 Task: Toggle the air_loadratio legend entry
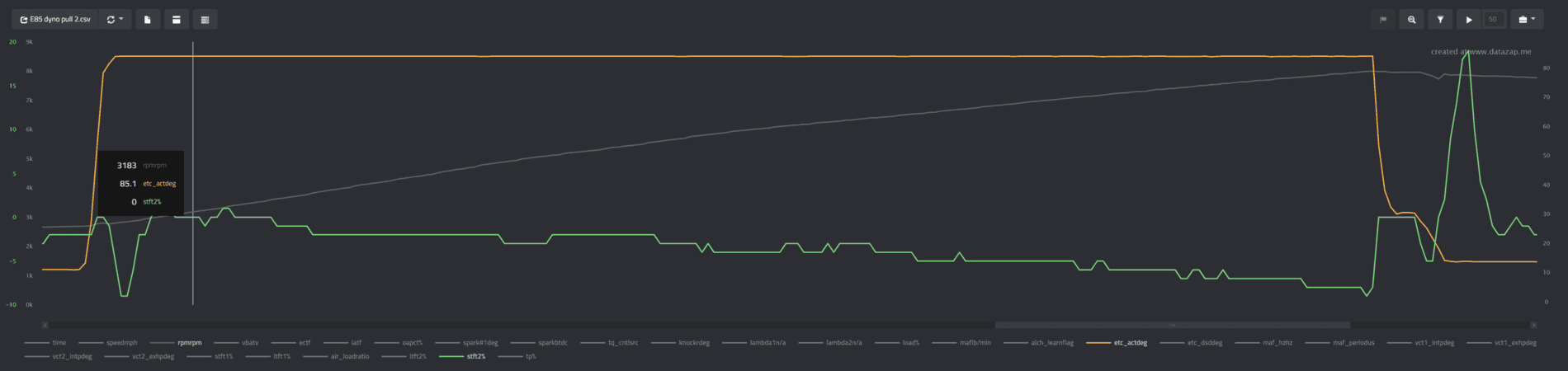pos(336,356)
